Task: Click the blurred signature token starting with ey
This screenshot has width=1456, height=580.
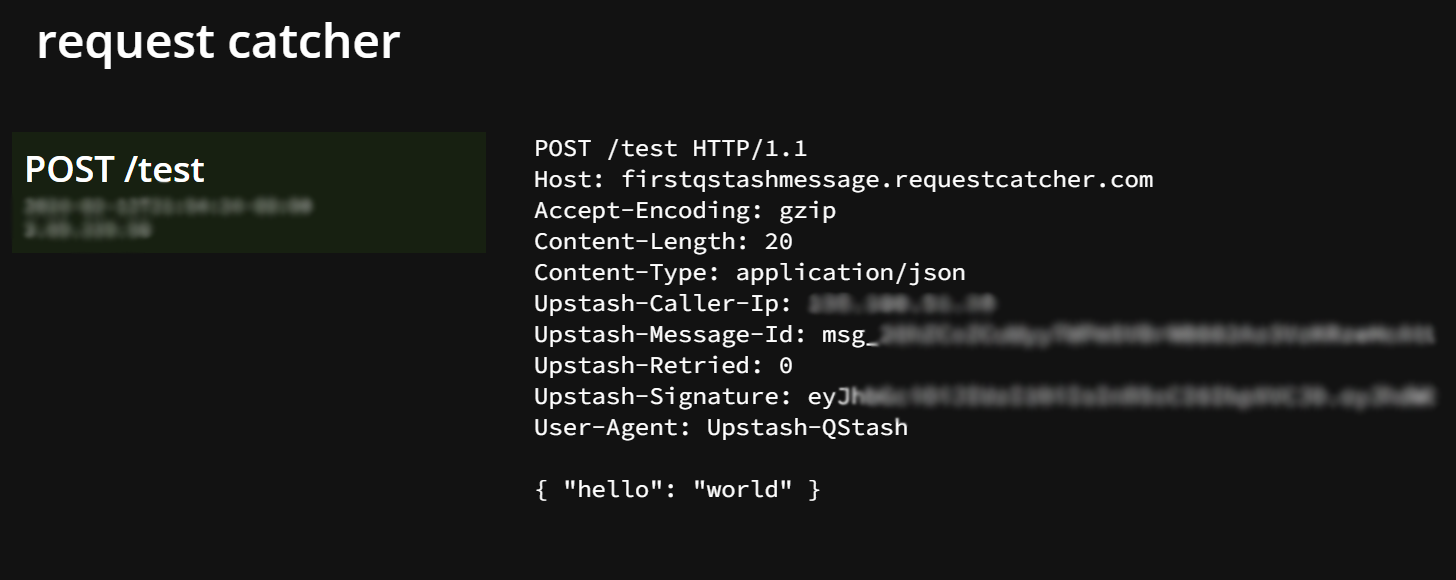Action: point(1123,396)
